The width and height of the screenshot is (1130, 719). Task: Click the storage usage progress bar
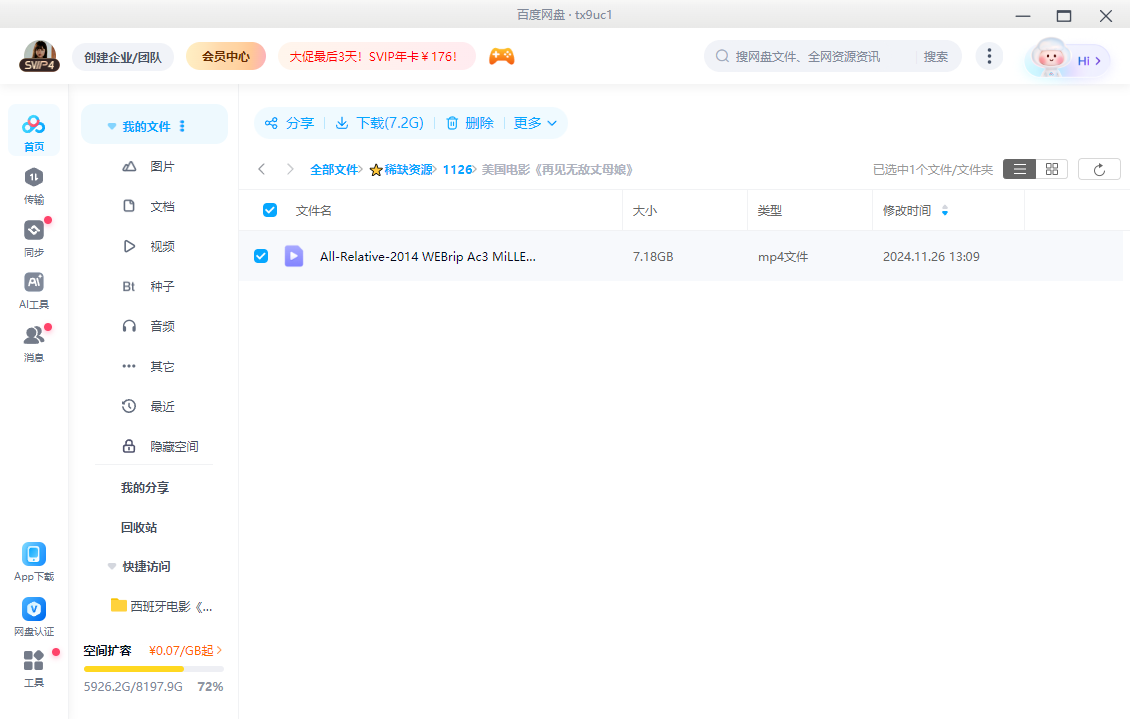153,668
